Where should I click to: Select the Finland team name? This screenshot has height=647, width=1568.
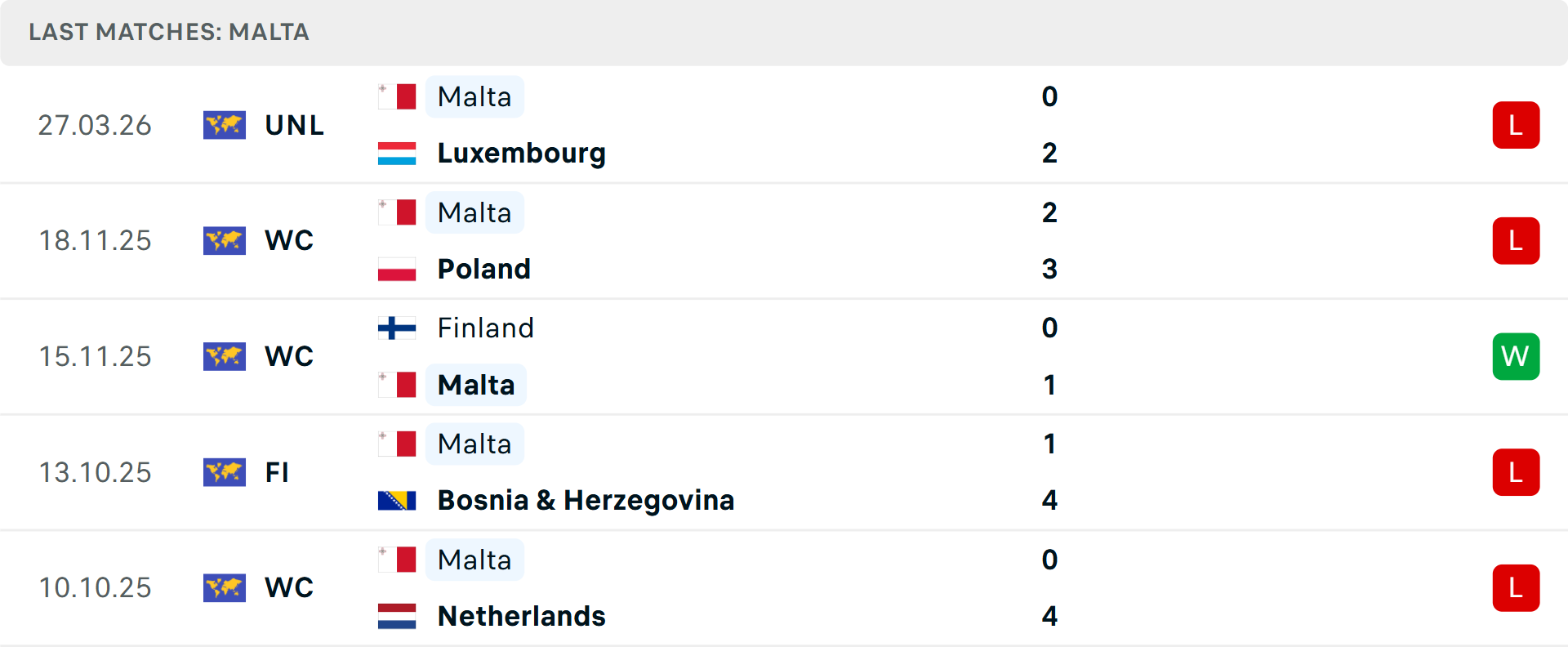click(x=485, y=328)
